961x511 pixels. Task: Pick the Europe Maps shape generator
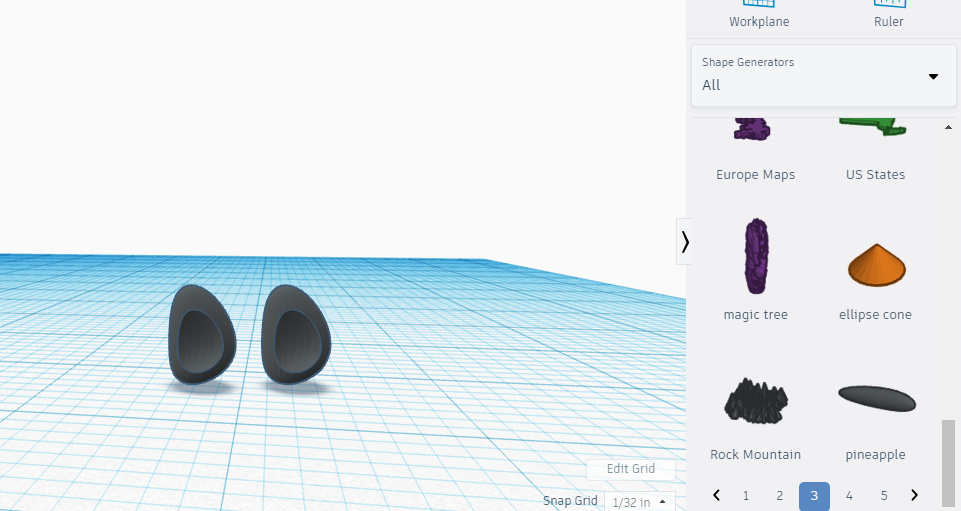point(754,129)
